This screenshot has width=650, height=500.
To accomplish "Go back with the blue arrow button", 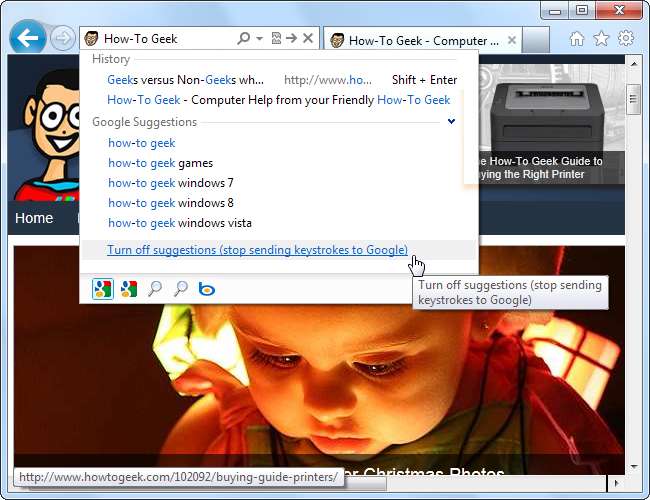I will coord(27,38).
